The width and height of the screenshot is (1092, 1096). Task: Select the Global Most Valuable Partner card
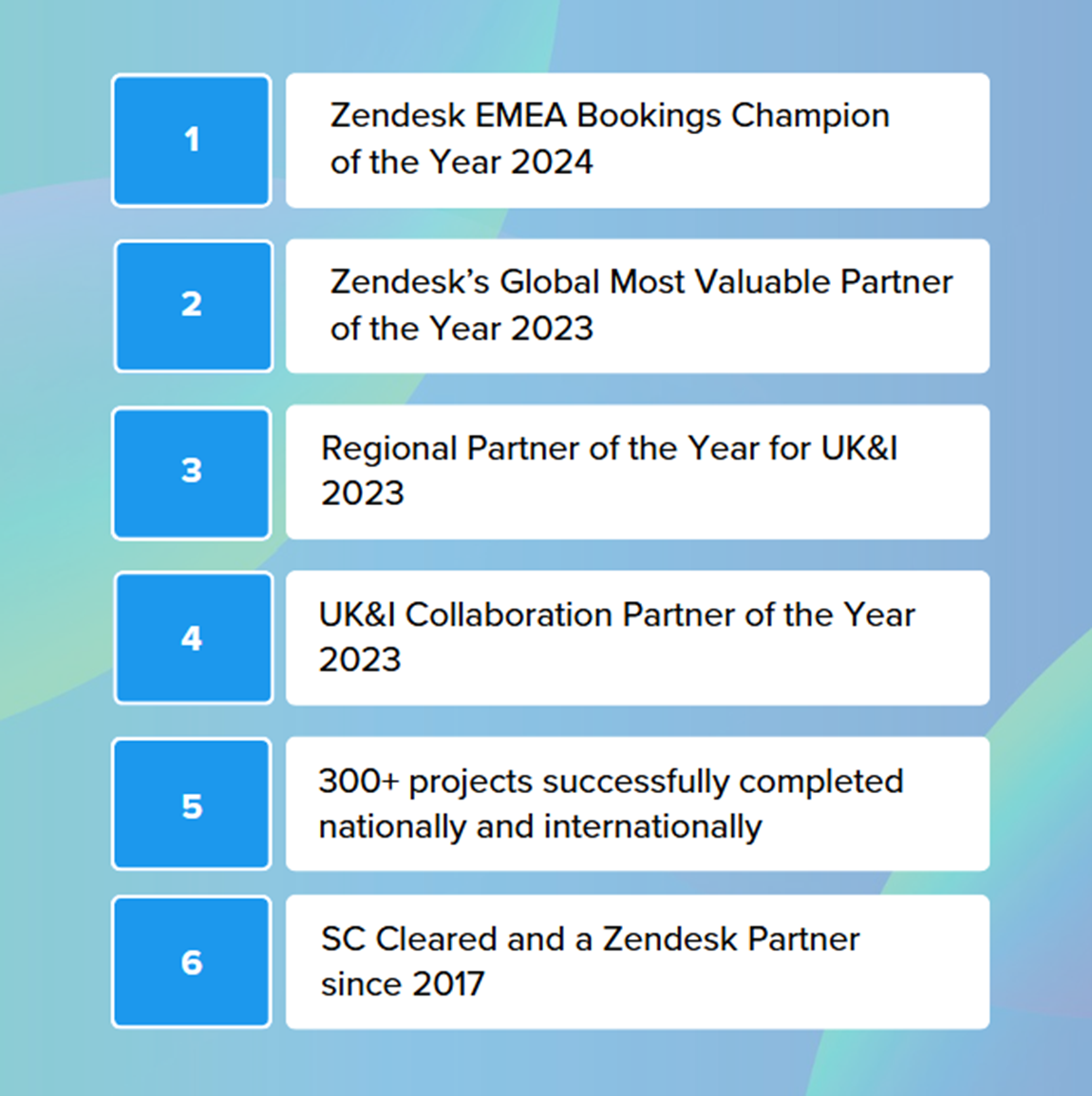[637, 306]
